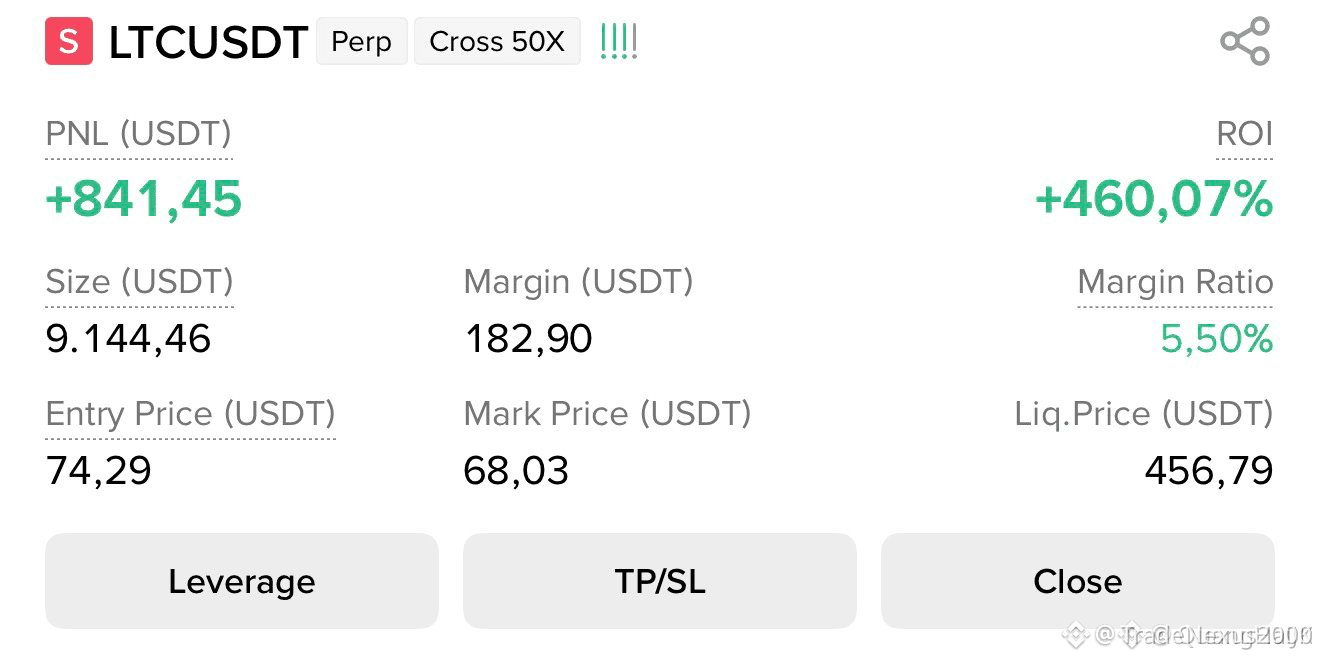
Task: Tap the 5,50% margin ratio value
Action: (1217, 340)
